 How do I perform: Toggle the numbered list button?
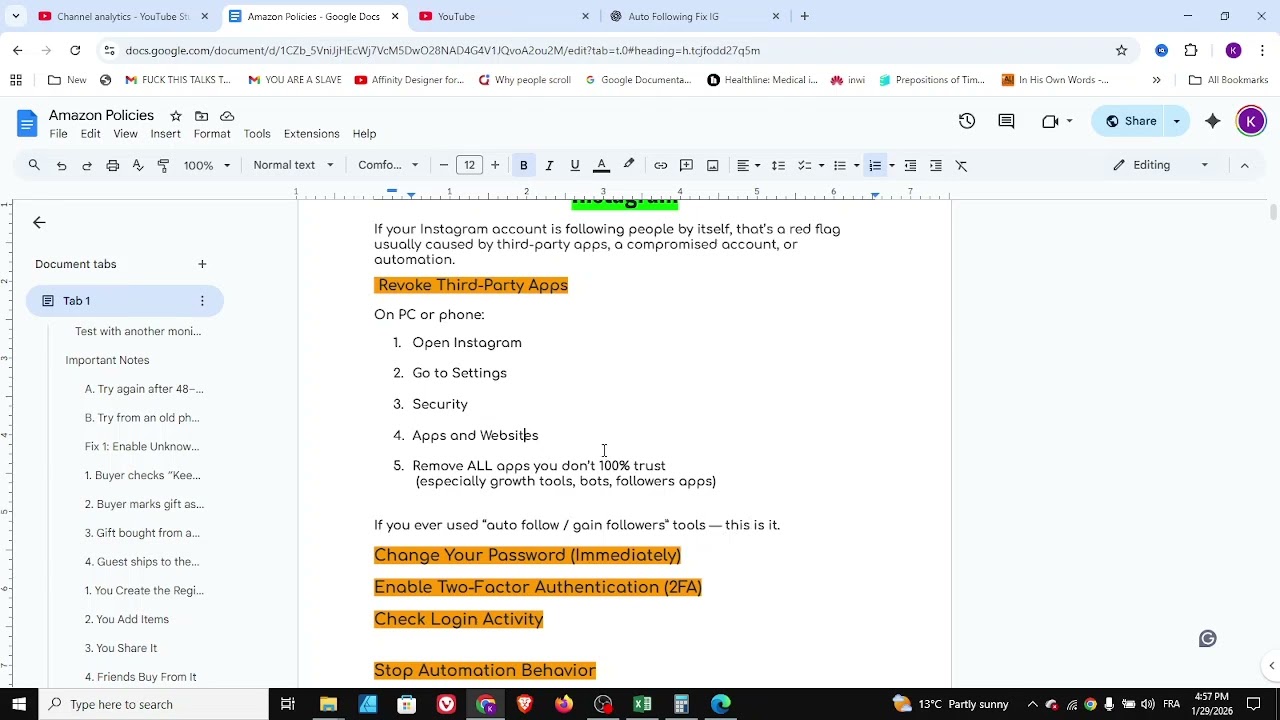[875, 165]
